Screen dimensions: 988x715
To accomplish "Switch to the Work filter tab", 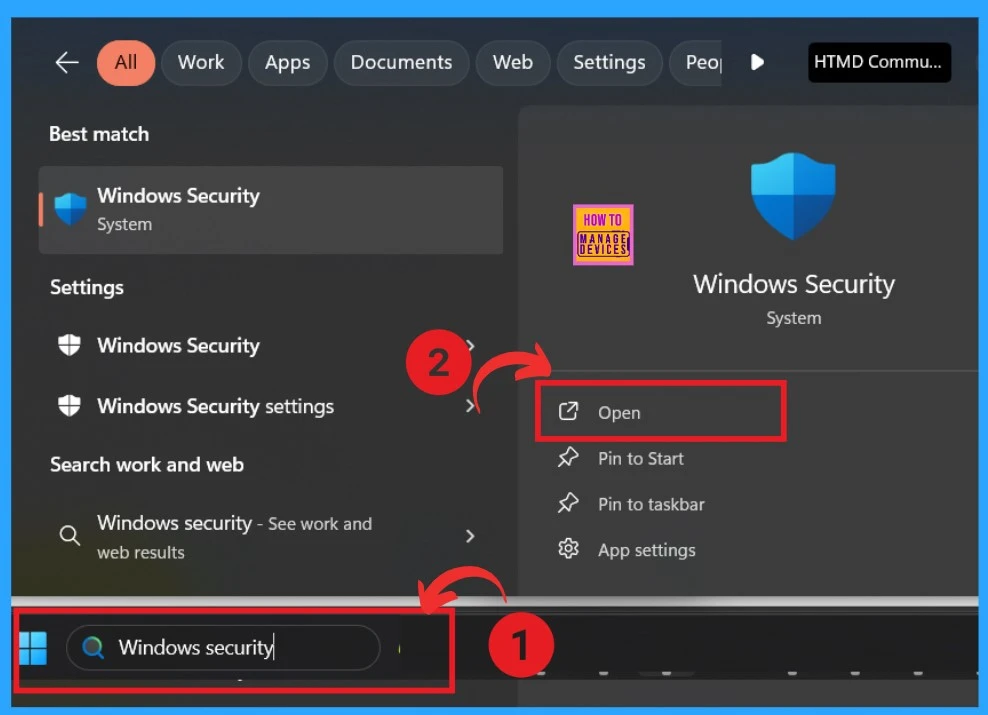I will (201, 62).
